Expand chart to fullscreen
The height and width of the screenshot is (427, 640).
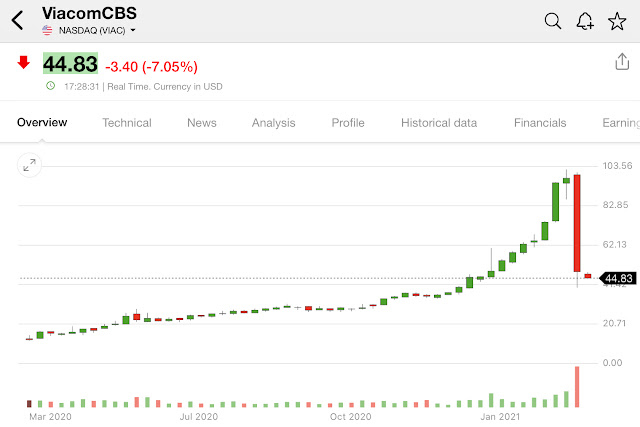coord(29,165)
